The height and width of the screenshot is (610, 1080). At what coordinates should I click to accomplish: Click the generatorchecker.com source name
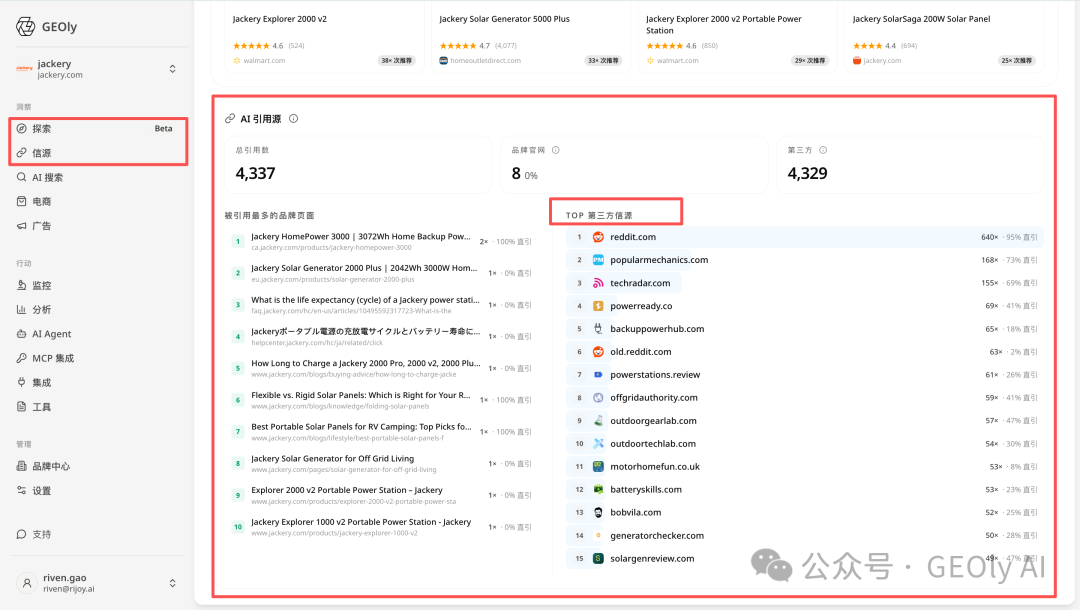point(657,536)
